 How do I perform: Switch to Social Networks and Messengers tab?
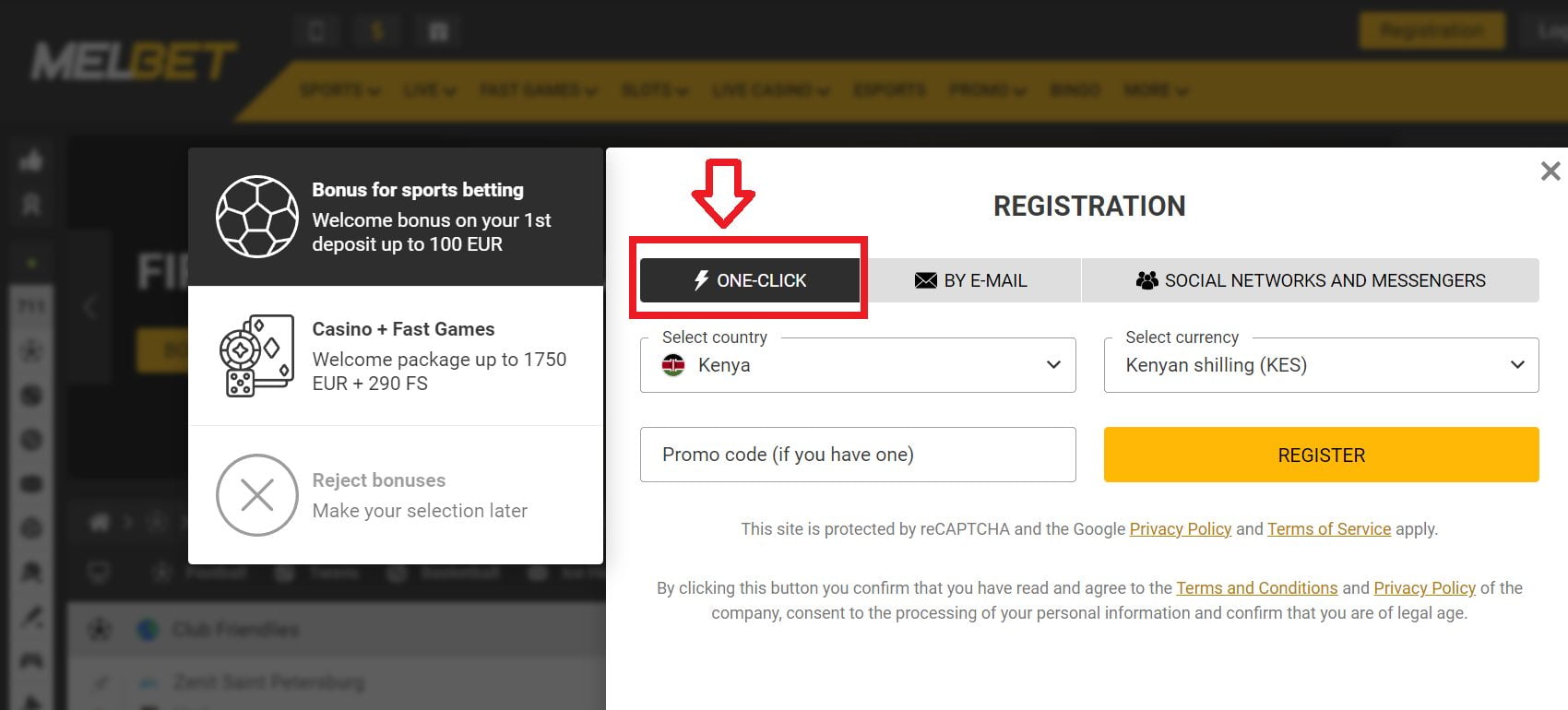[1310, 280]
